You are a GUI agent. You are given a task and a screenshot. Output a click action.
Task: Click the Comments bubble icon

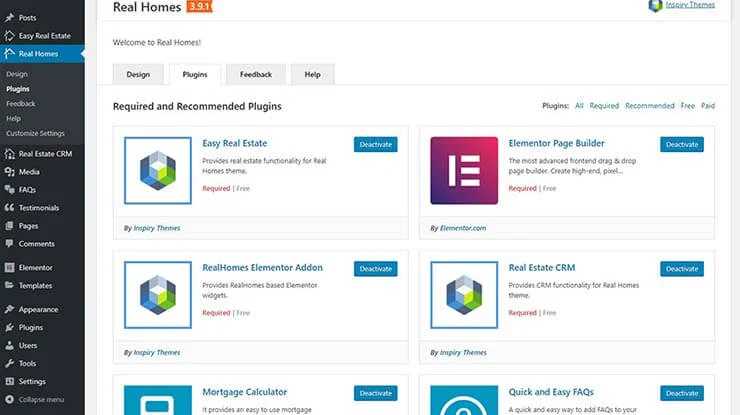click(9, 244)
